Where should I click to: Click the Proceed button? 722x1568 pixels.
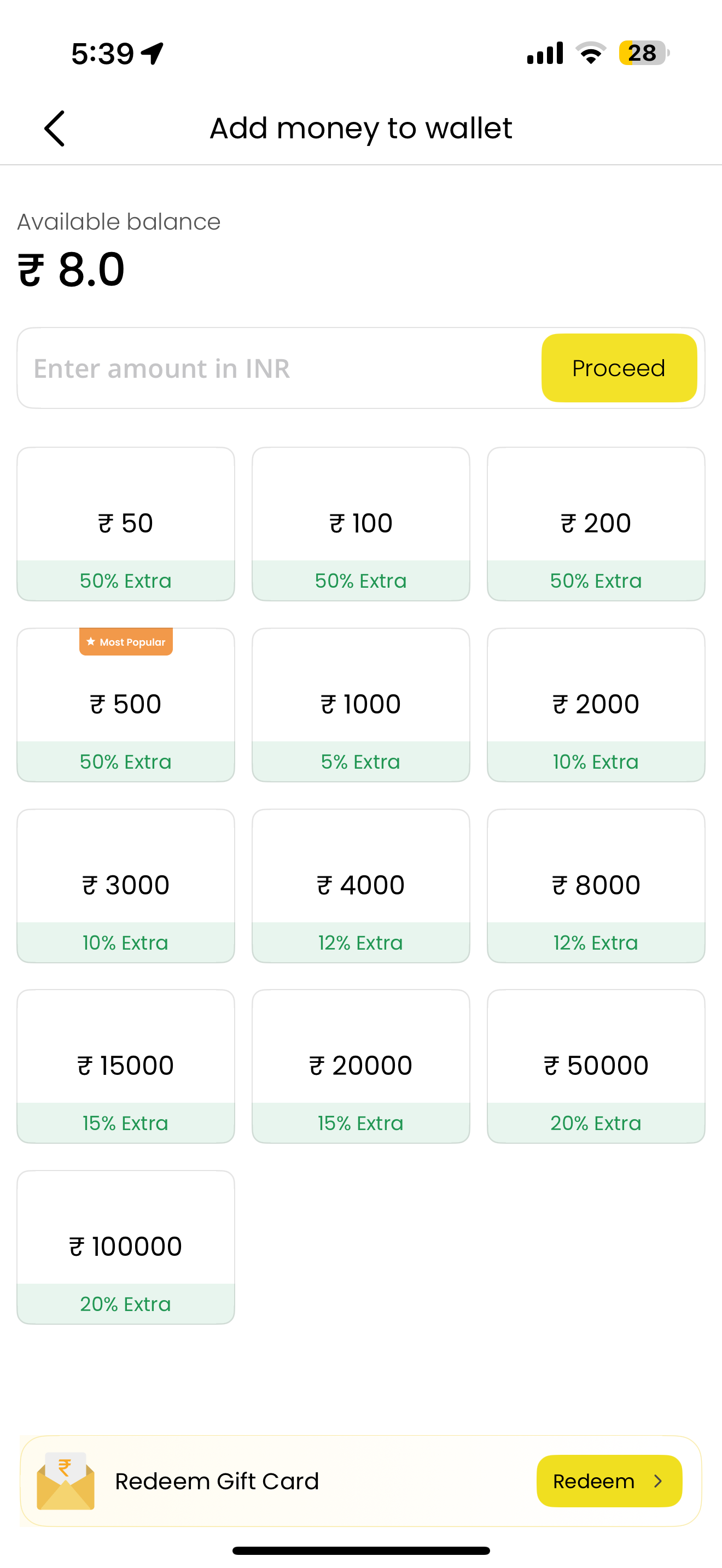pos(619,367)
